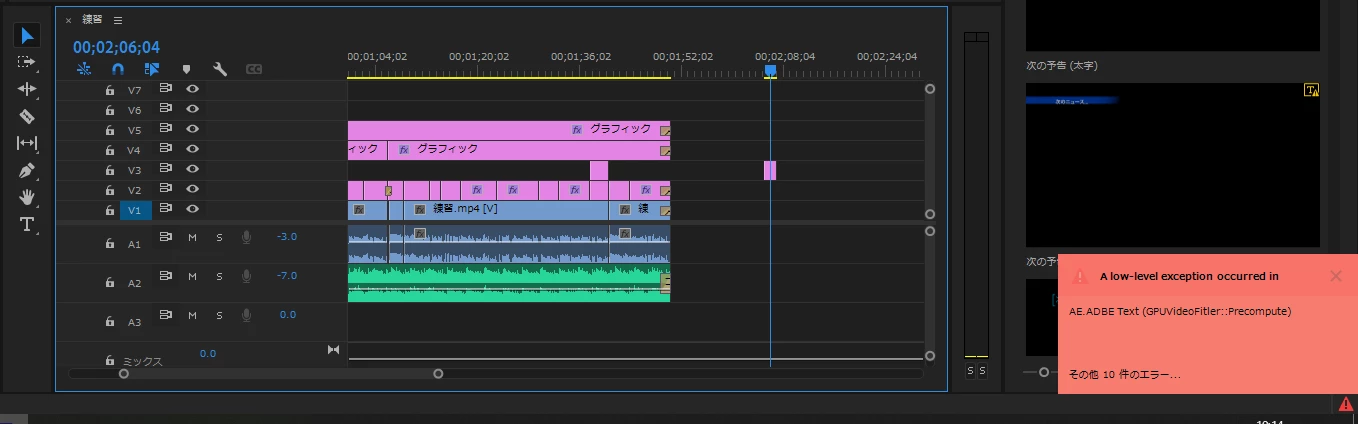1358x424 pixels.
Task: Click the playhead timecode 00;02;06;04
Action: click(x=116, y=47)
